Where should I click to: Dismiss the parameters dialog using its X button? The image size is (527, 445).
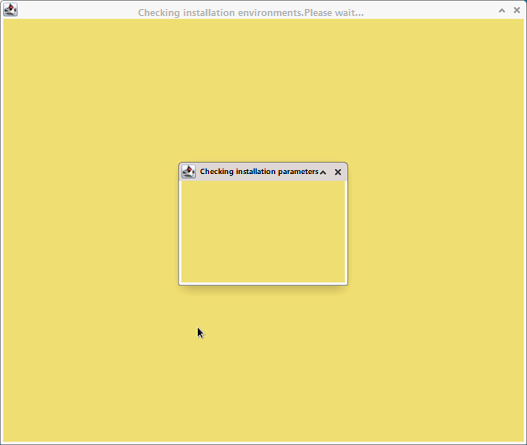point(338,172)
